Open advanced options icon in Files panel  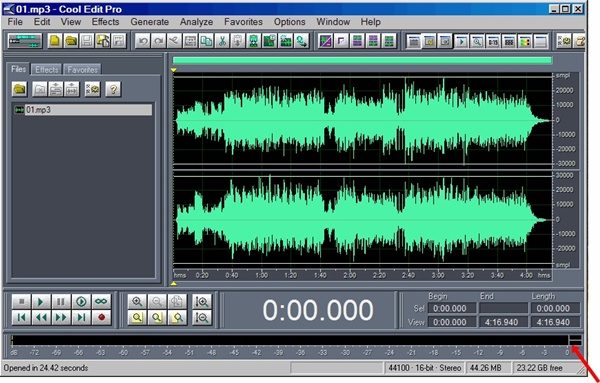coord(92,90)
